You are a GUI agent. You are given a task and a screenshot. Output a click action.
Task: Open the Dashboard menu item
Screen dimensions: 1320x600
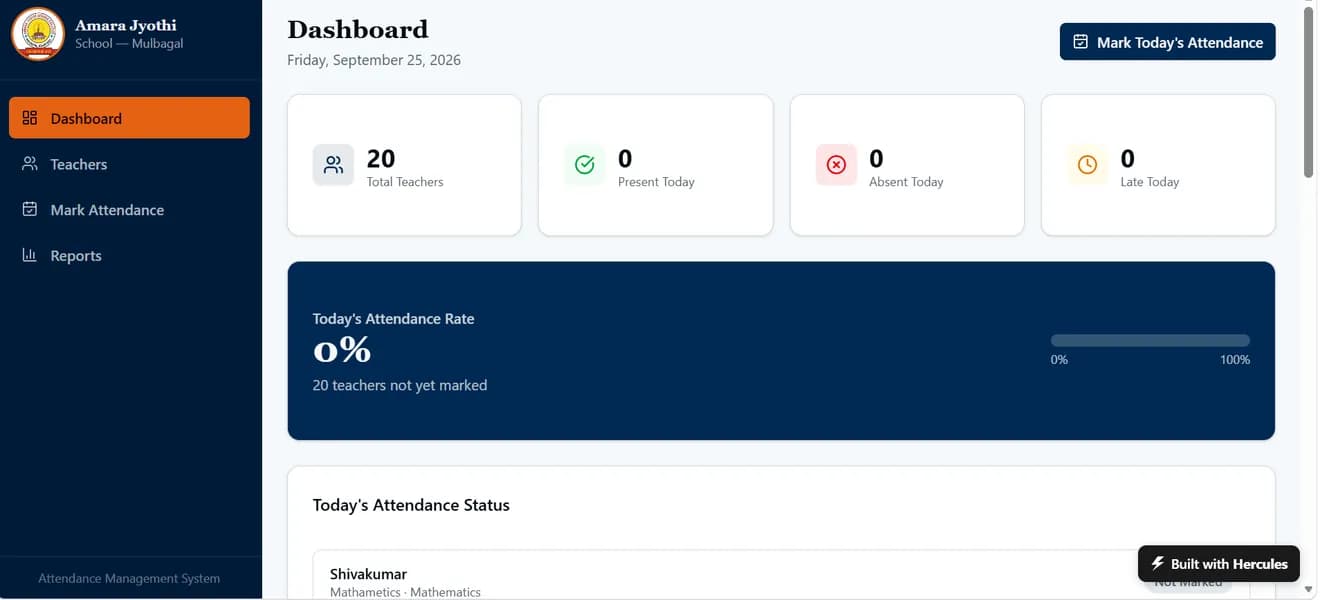pyautogui.click(x=129, y=118)
